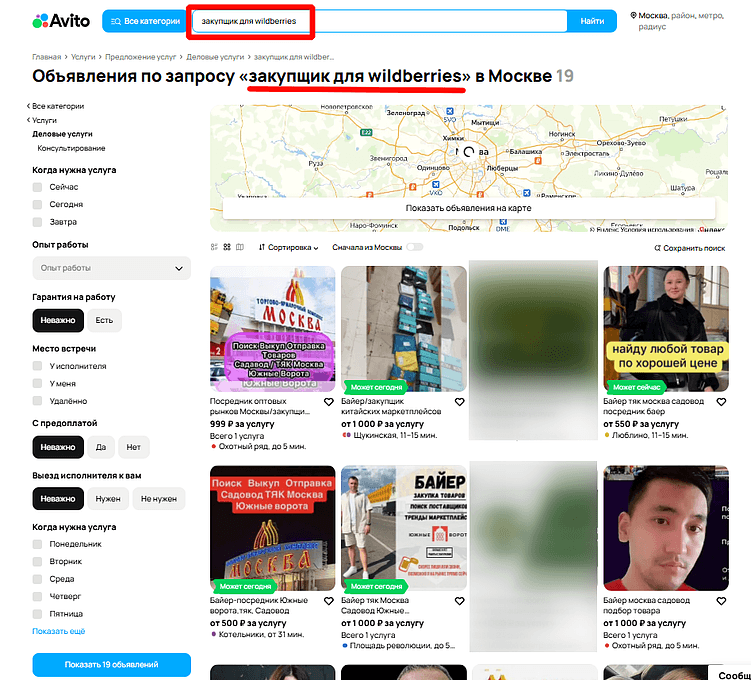Select Есть under Гарантия на работу
Image resolution: width=751 pixels, height=680 pixels.
point(104,320)
